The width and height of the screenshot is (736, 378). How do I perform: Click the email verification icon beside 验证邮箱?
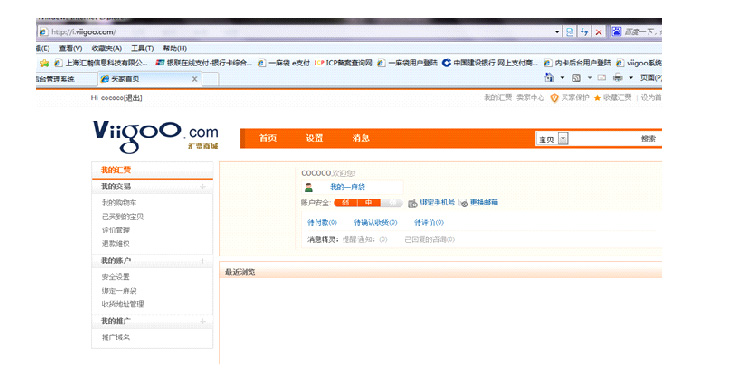pyautogui.click(x=464, y=203)
